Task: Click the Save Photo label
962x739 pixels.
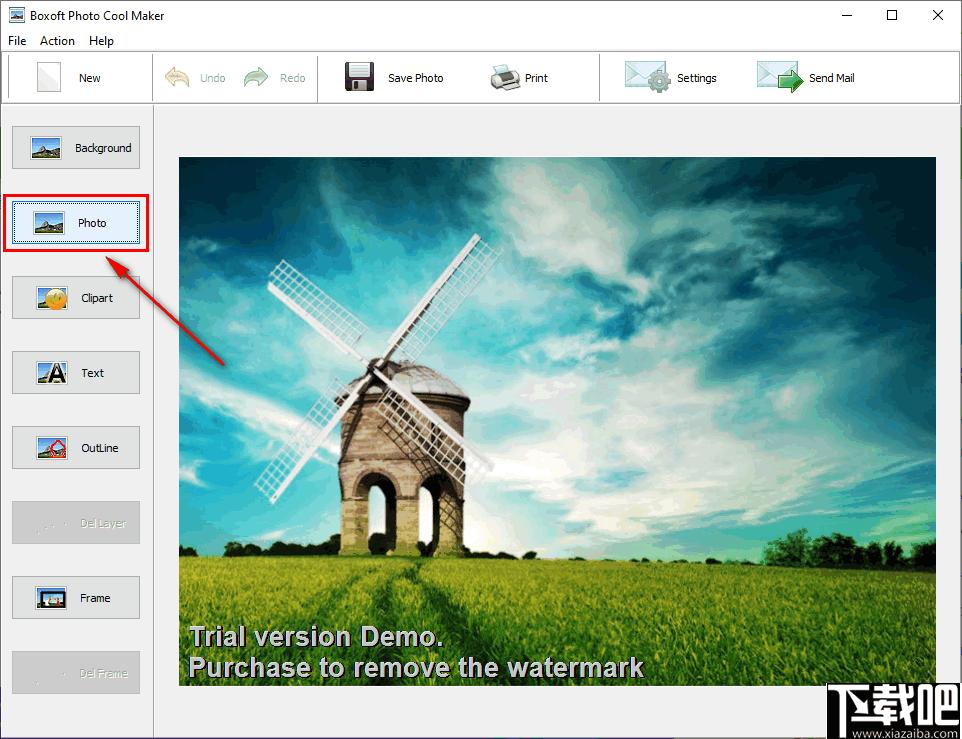Action: coord(415,78)
